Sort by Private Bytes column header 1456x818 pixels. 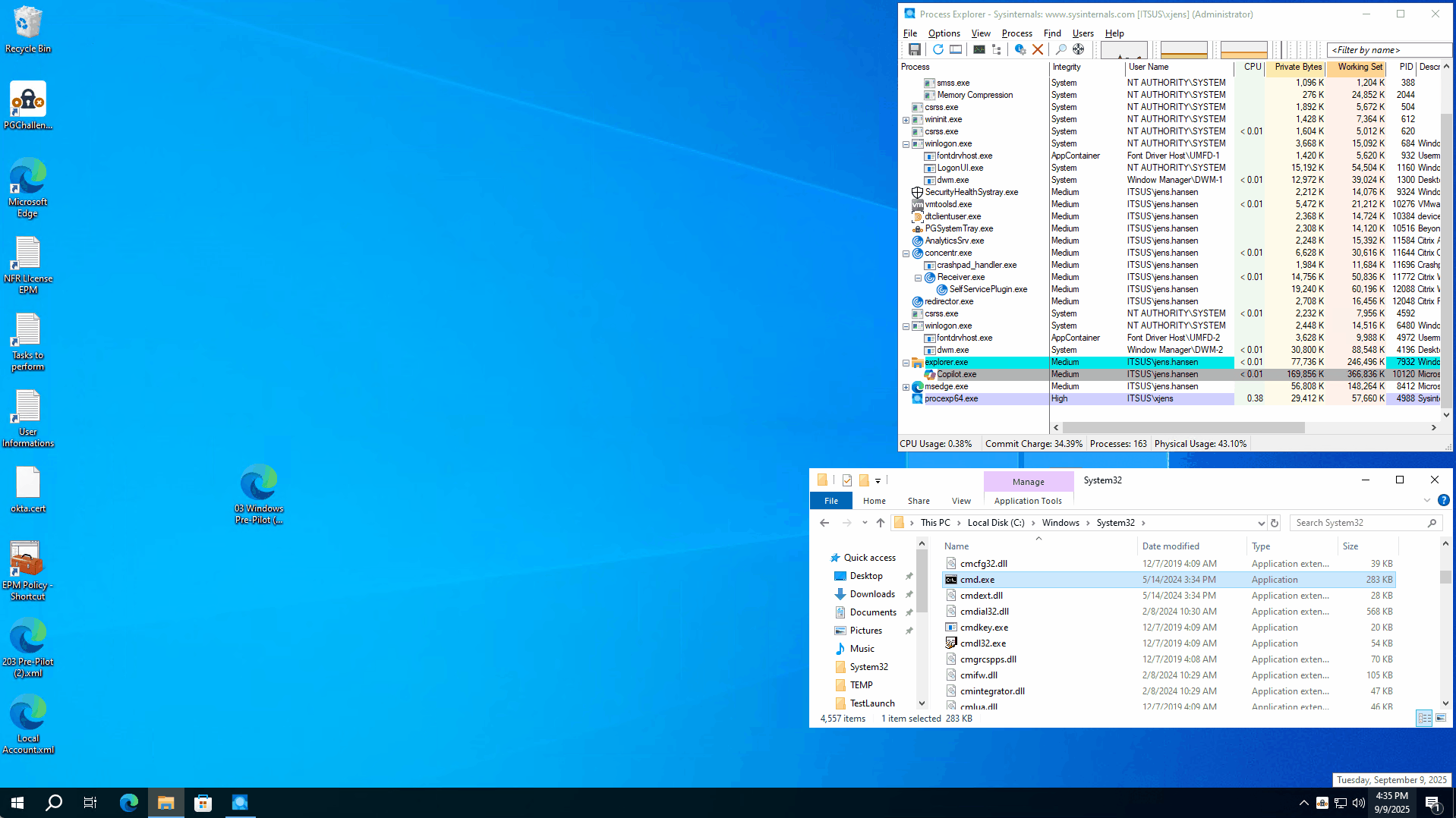coord(1296,67)
